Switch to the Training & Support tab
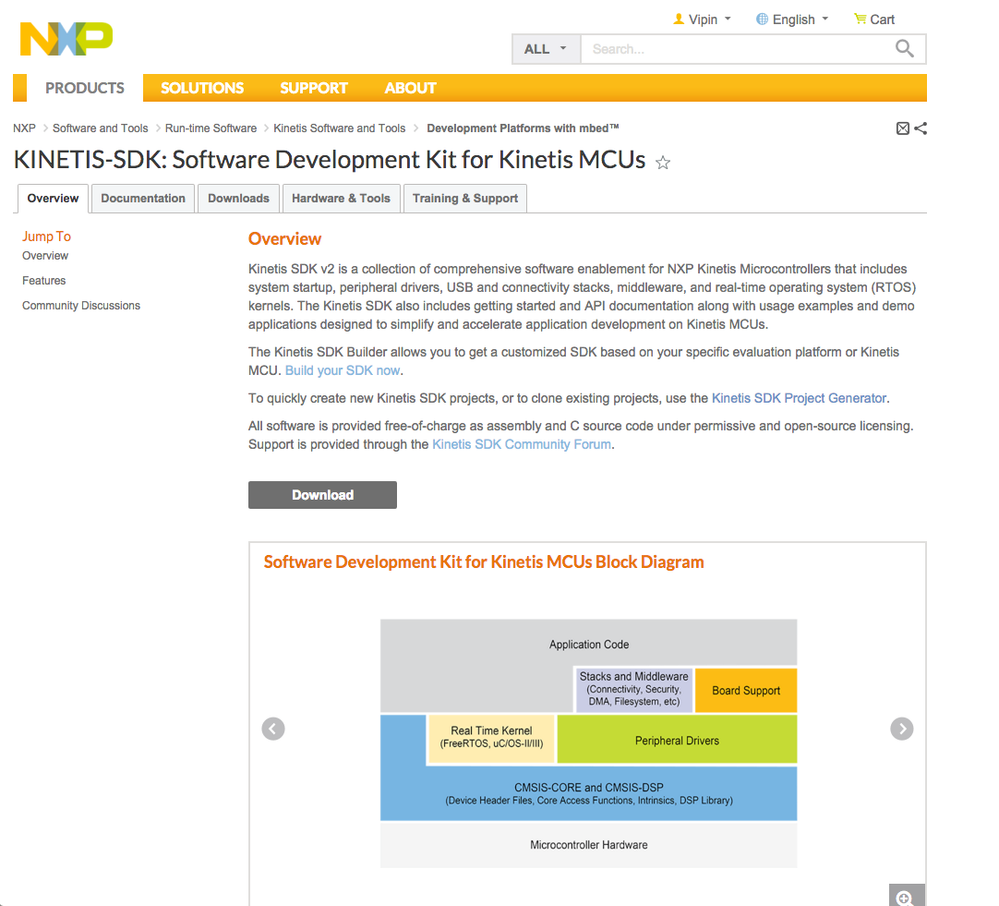This screenshot has height=906, width=999. pyautogui.click(x=465, y=198)
